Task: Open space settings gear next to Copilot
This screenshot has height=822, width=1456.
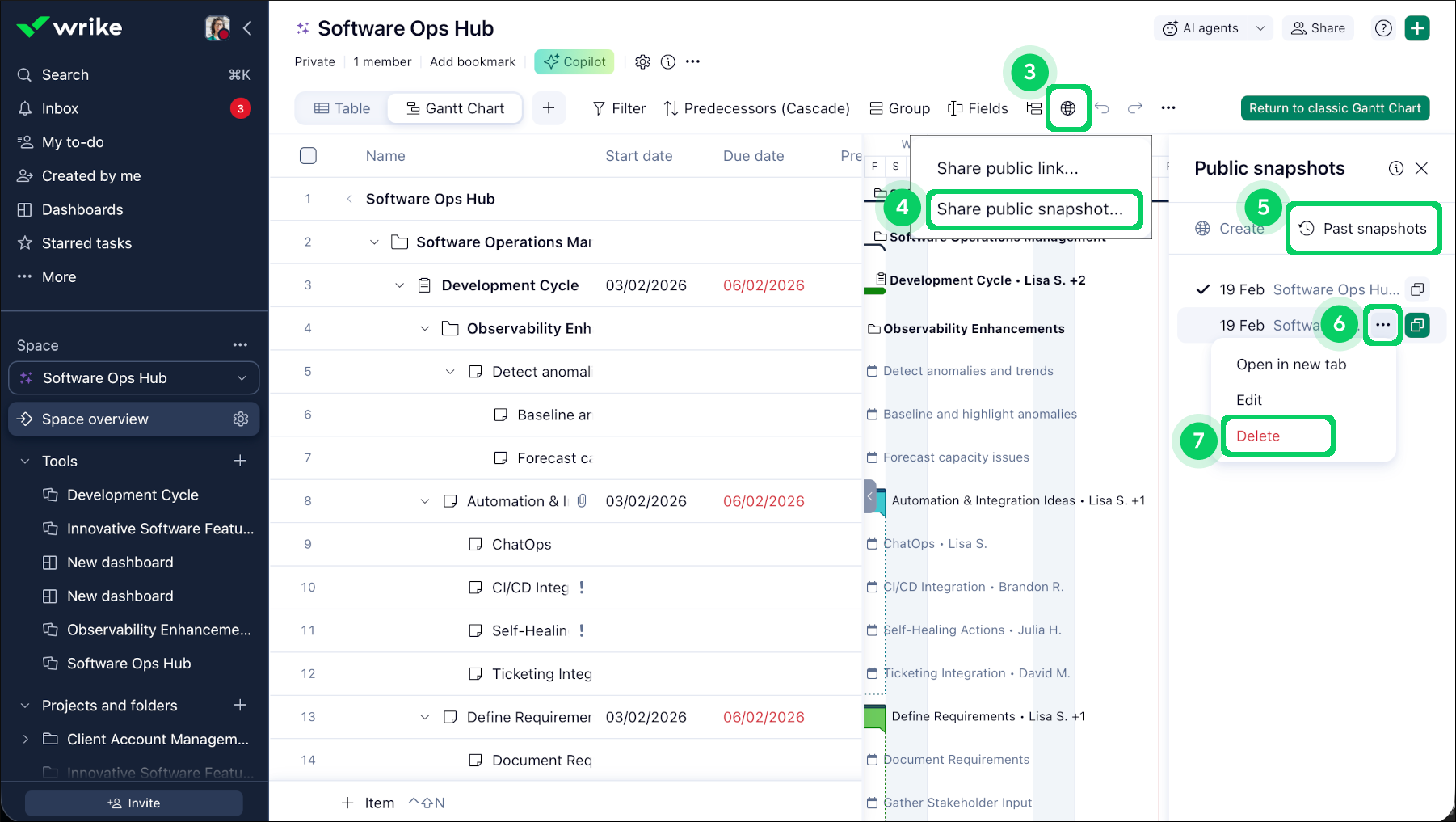Action: point(642,62)
